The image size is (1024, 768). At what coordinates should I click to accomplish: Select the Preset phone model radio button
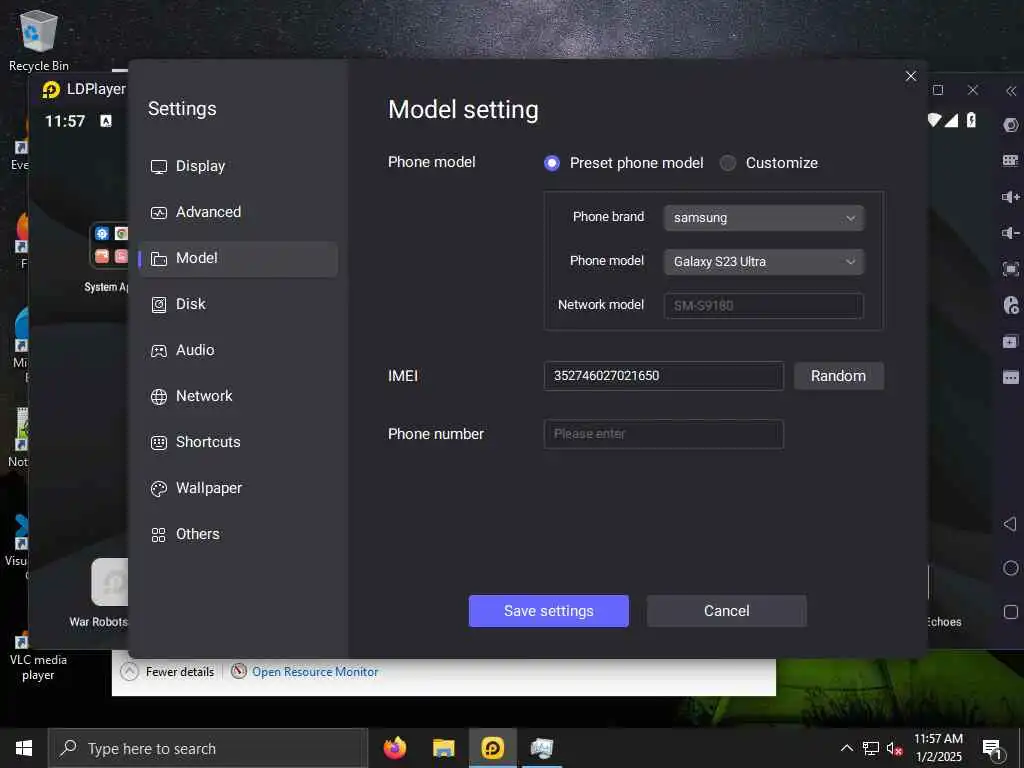click(x=552, y=163)
